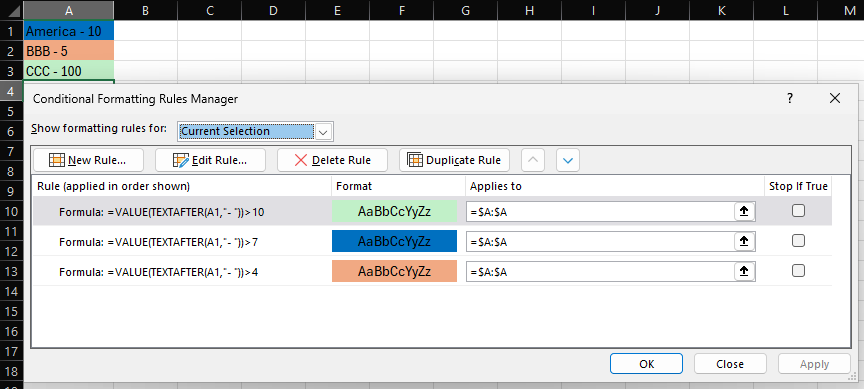Click the New Rule button

(88, 160)
